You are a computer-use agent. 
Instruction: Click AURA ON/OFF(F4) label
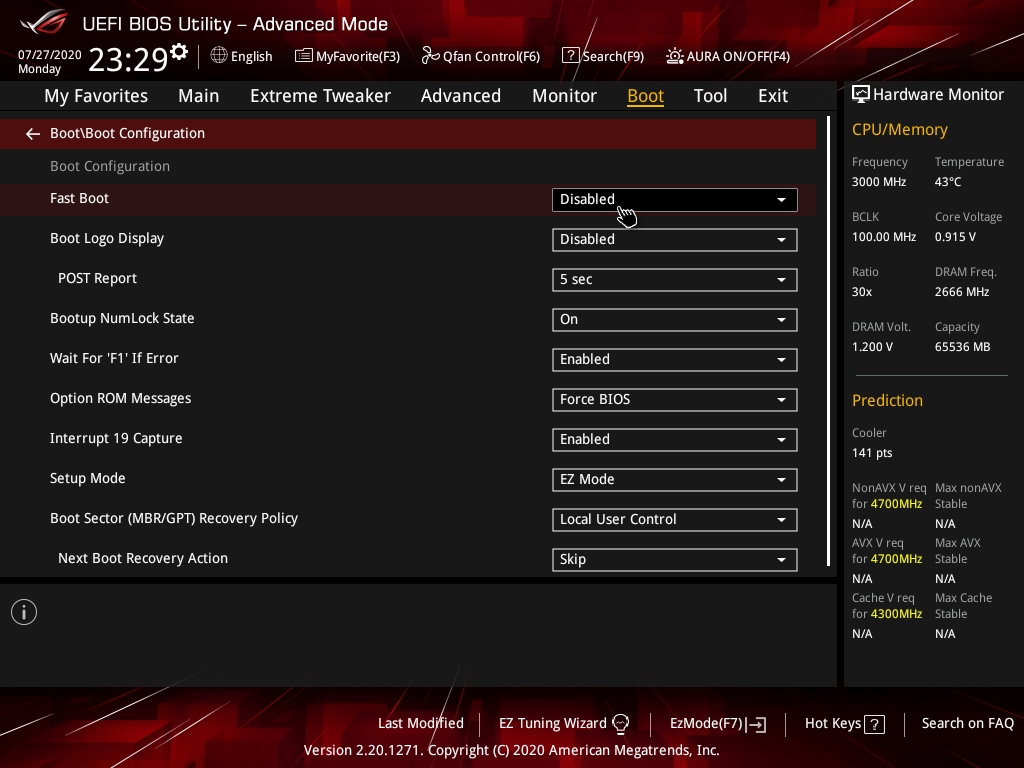pos(738,56)
